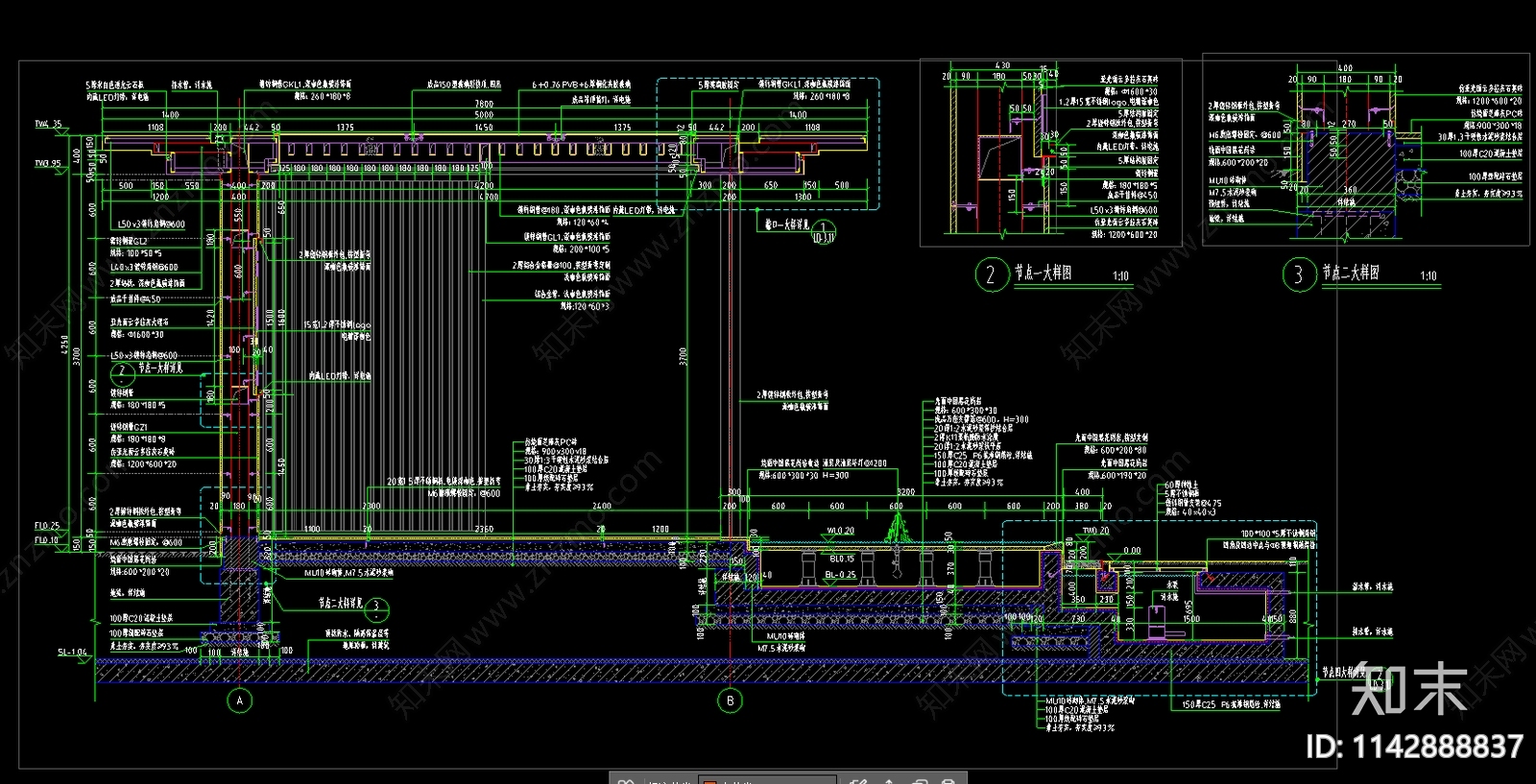The height and width of the screenshot is (784, 1536).
Task: Click the 2400 horizontal dimension
Action: click(602, 506)
